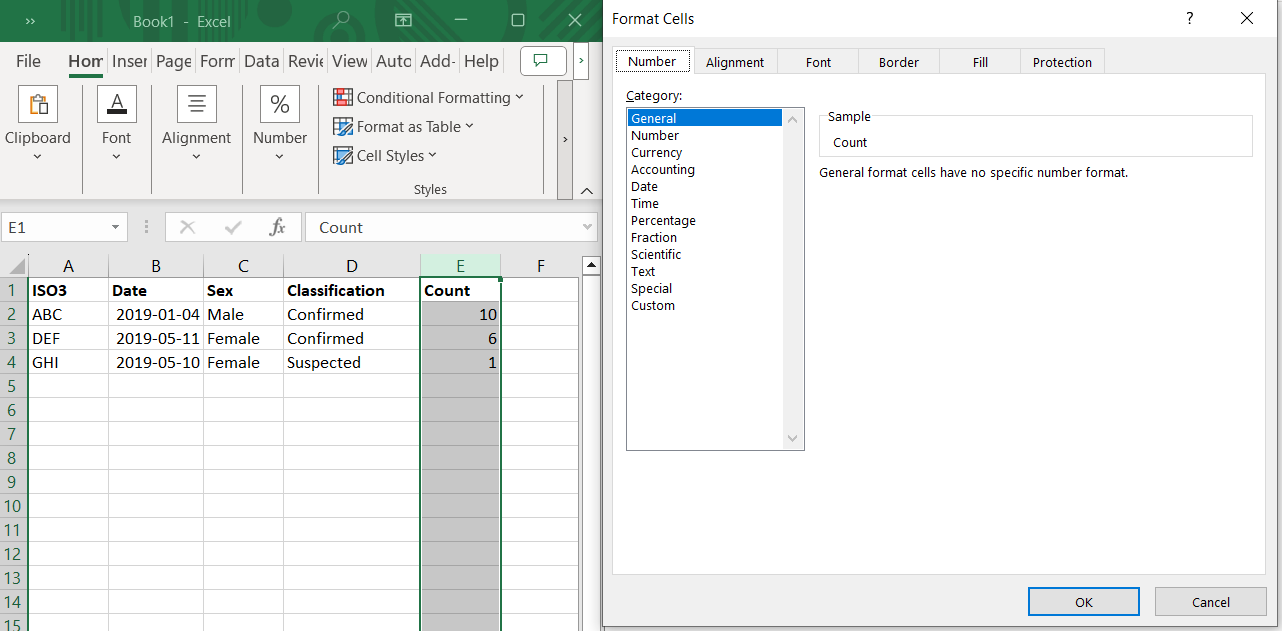Expand Quick Access Toolbar overflow chevrons

[30, 20]
